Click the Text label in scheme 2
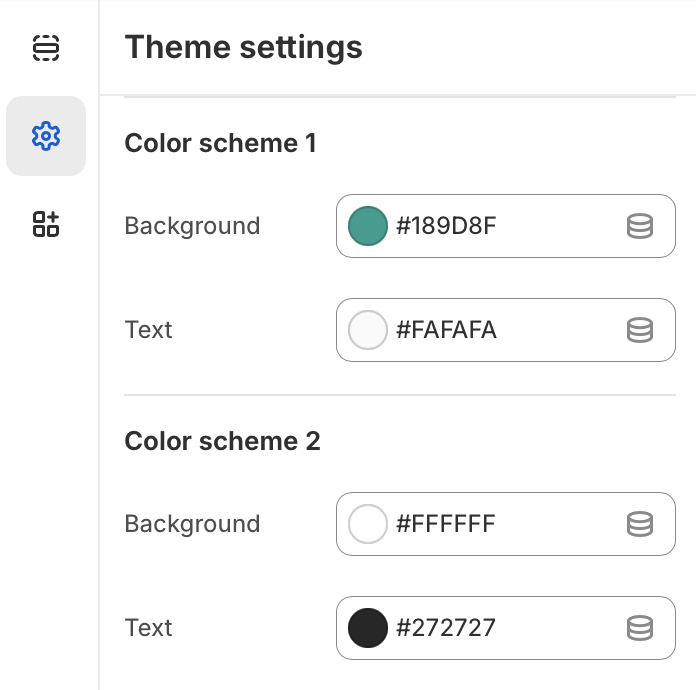This screenshot has width=696, height=690. [x=148, y=628]
